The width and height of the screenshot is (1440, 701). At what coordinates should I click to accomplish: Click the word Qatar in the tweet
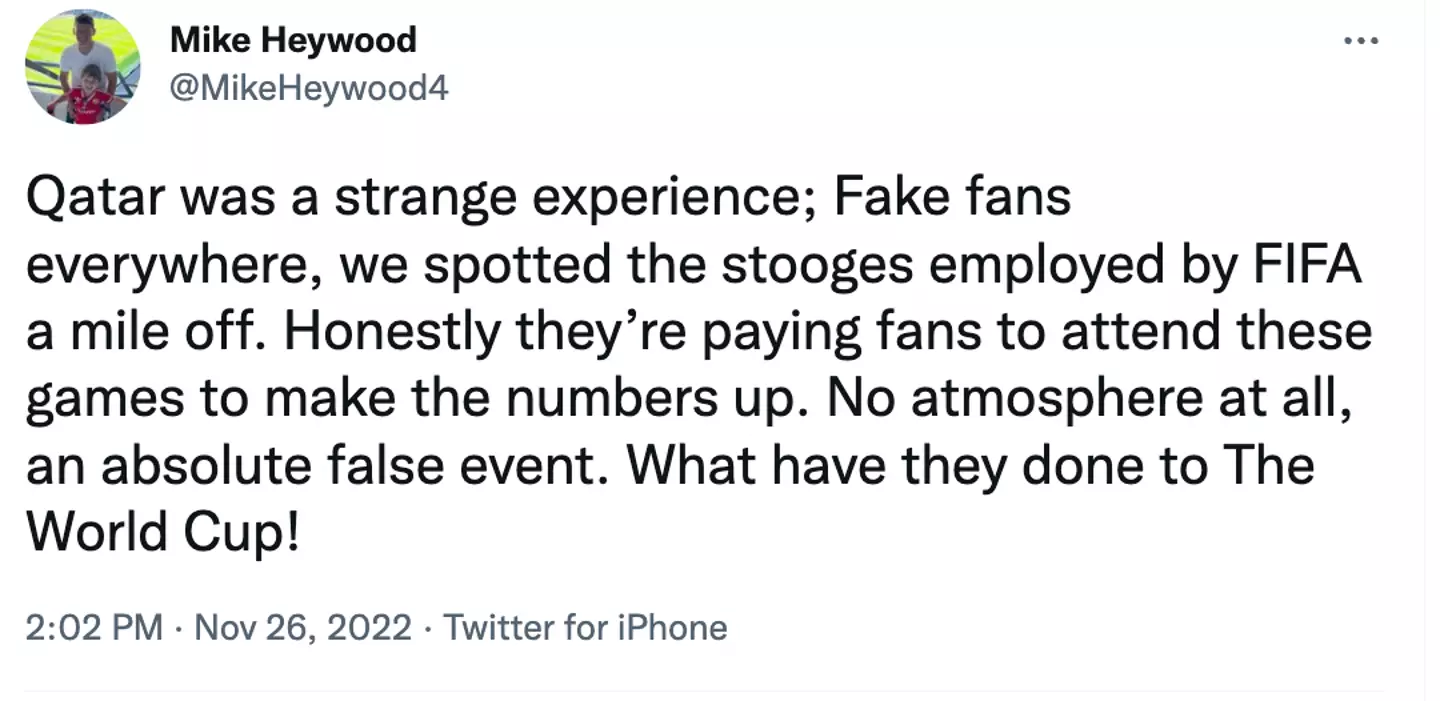[x=96, y=197]
